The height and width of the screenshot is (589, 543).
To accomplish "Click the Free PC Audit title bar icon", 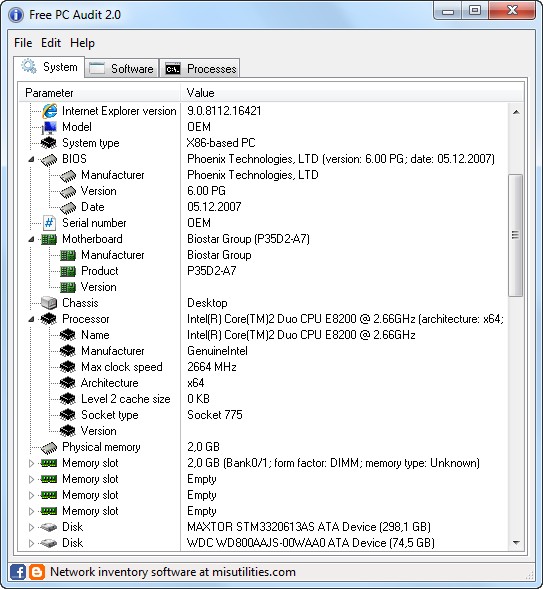I will [x=16, y=15].
